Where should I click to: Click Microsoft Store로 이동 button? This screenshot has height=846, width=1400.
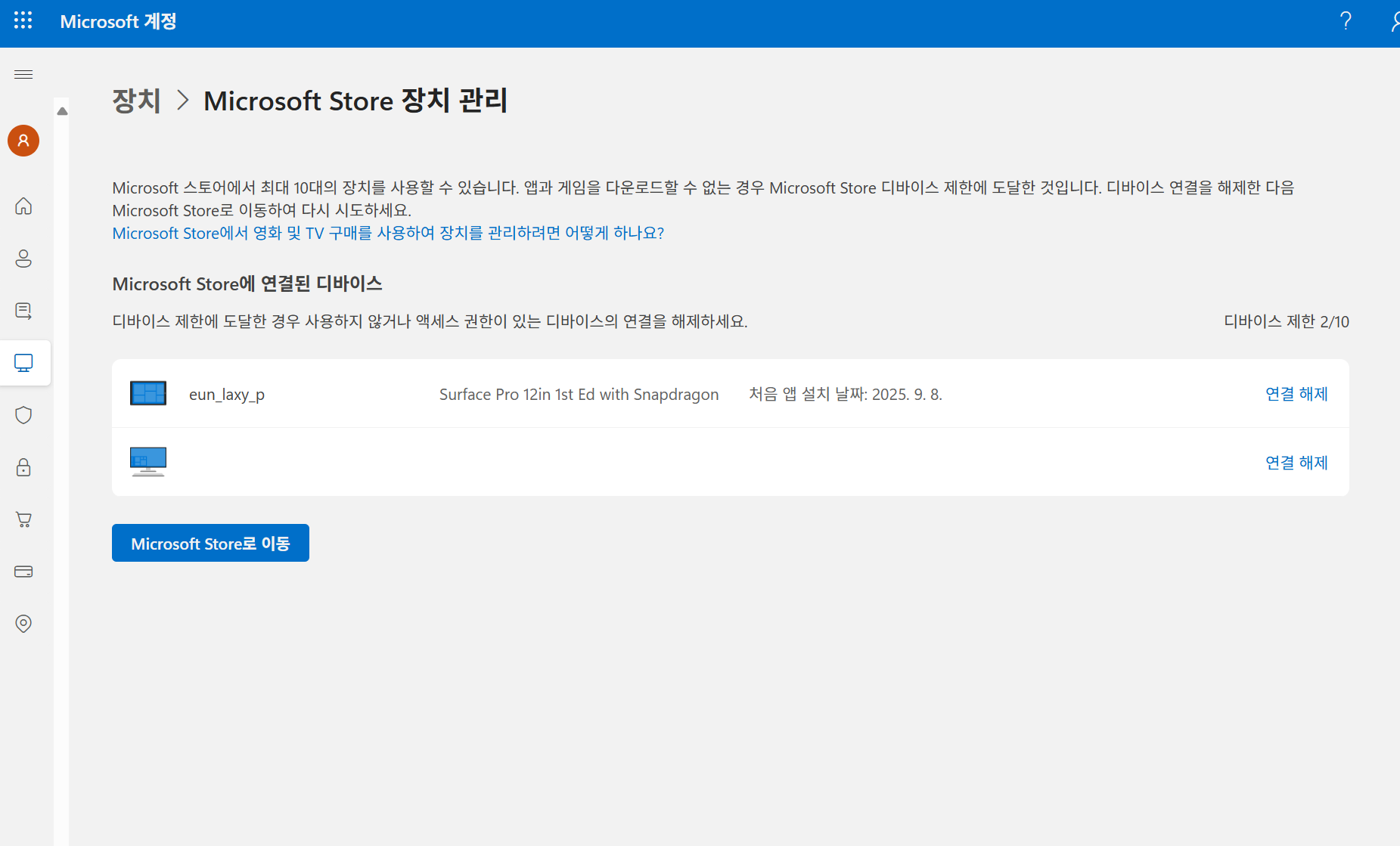click(210, 543)
